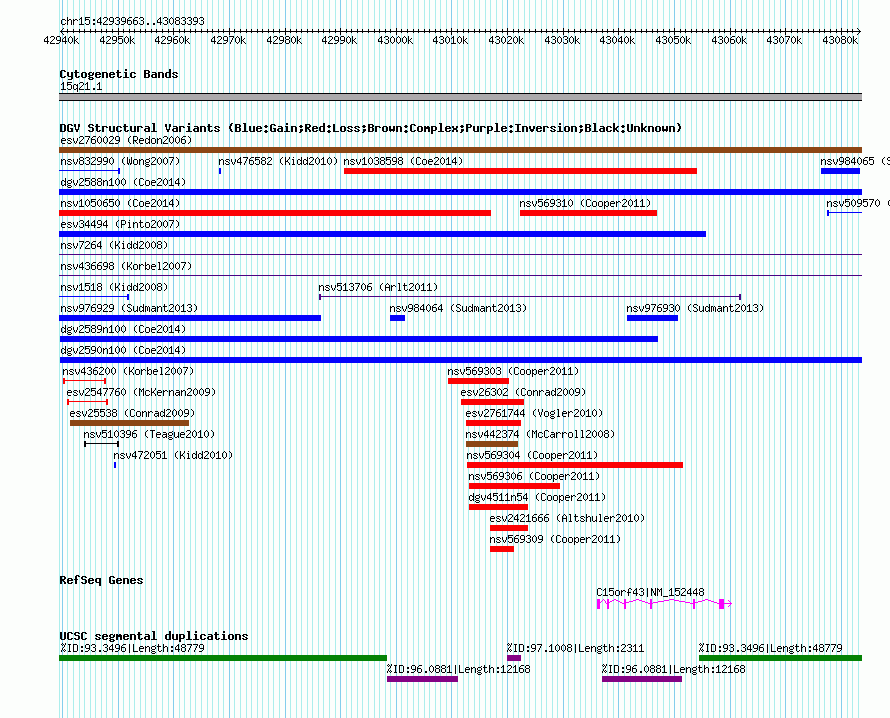This screenshot has height=718, width=890.
Task: Select the esv25538 (Conrad2009) label
Action: click(132, 413)
